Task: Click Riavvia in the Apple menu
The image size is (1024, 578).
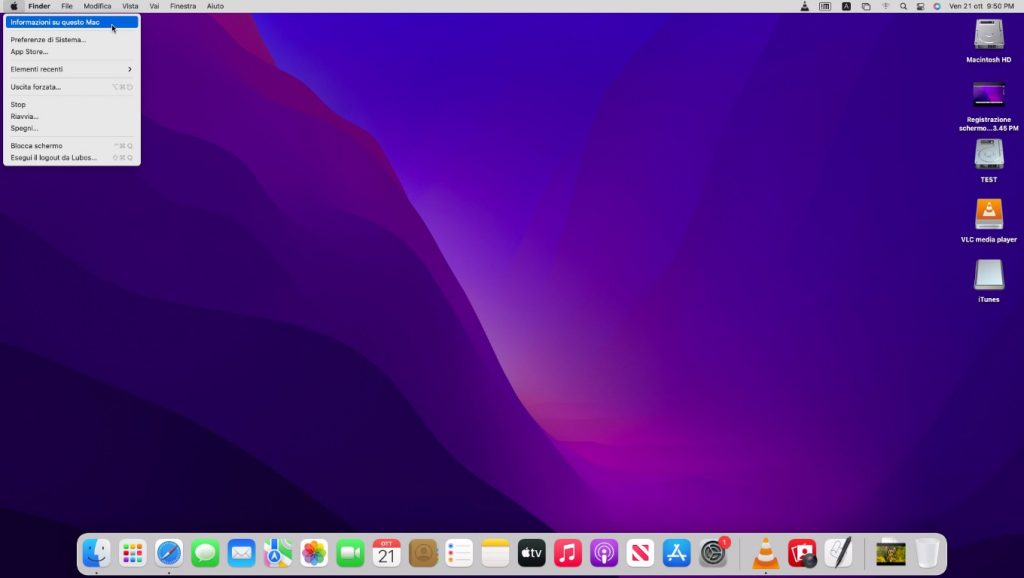Action: pyautogui.click(x=24, y=116)
